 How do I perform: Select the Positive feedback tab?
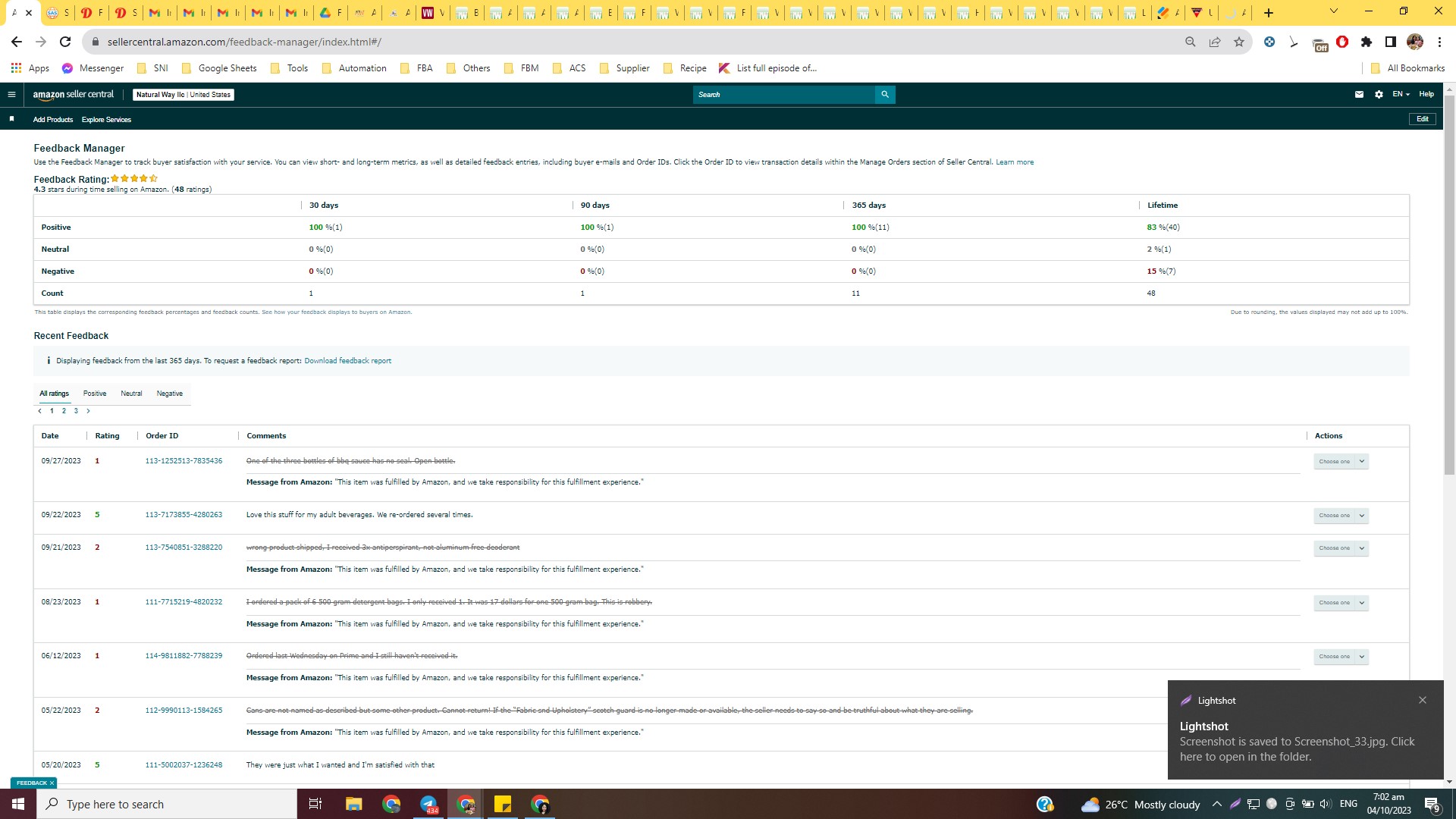95,394
